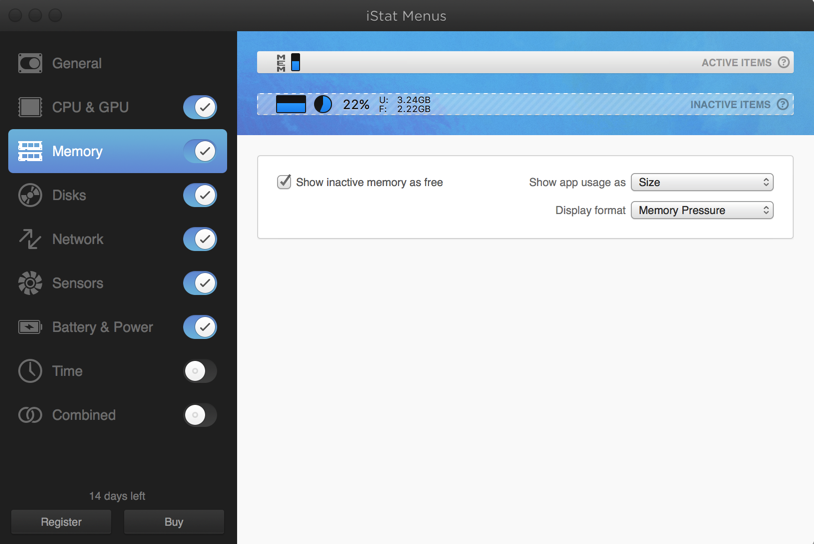The height and width of the screenshot is (544, 814).
Task: Go to the Disks section
Action: pos(117,195)
